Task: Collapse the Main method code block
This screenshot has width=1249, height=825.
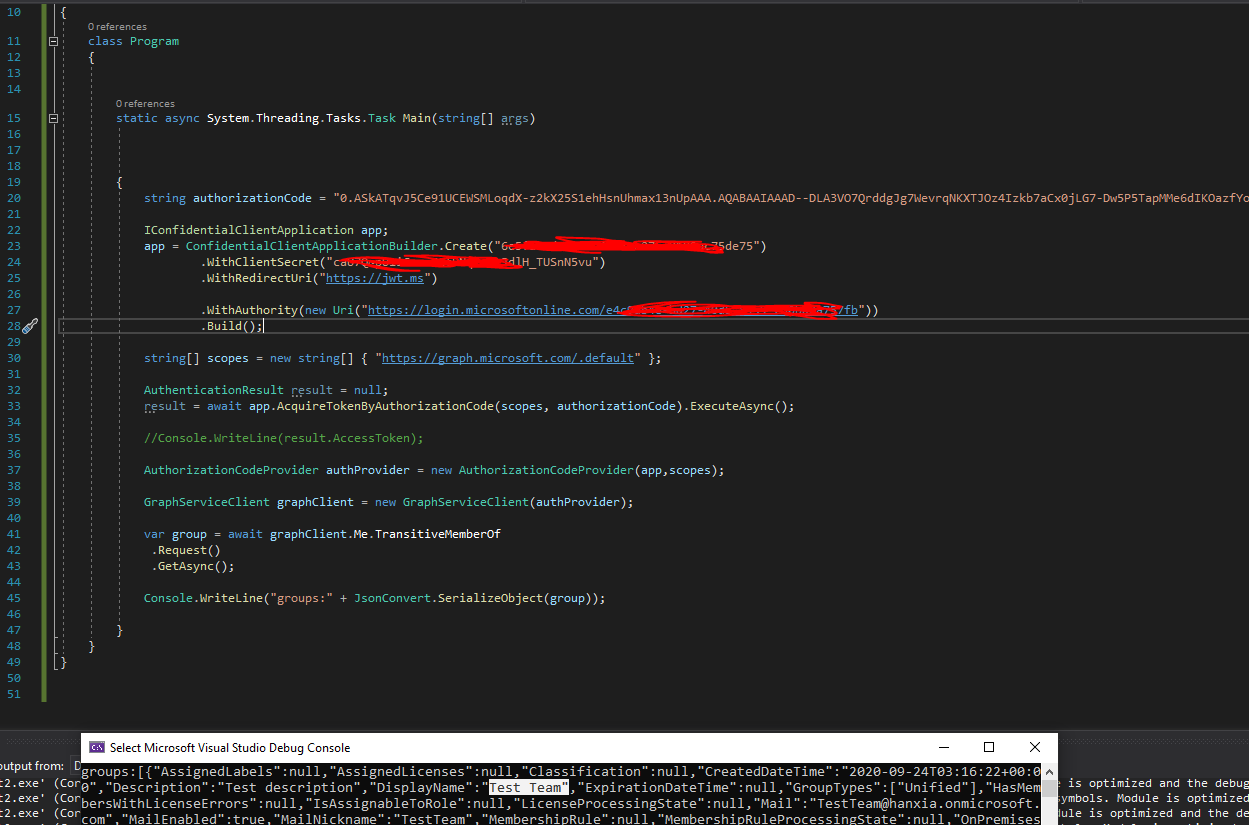Action: pos(53,117)
